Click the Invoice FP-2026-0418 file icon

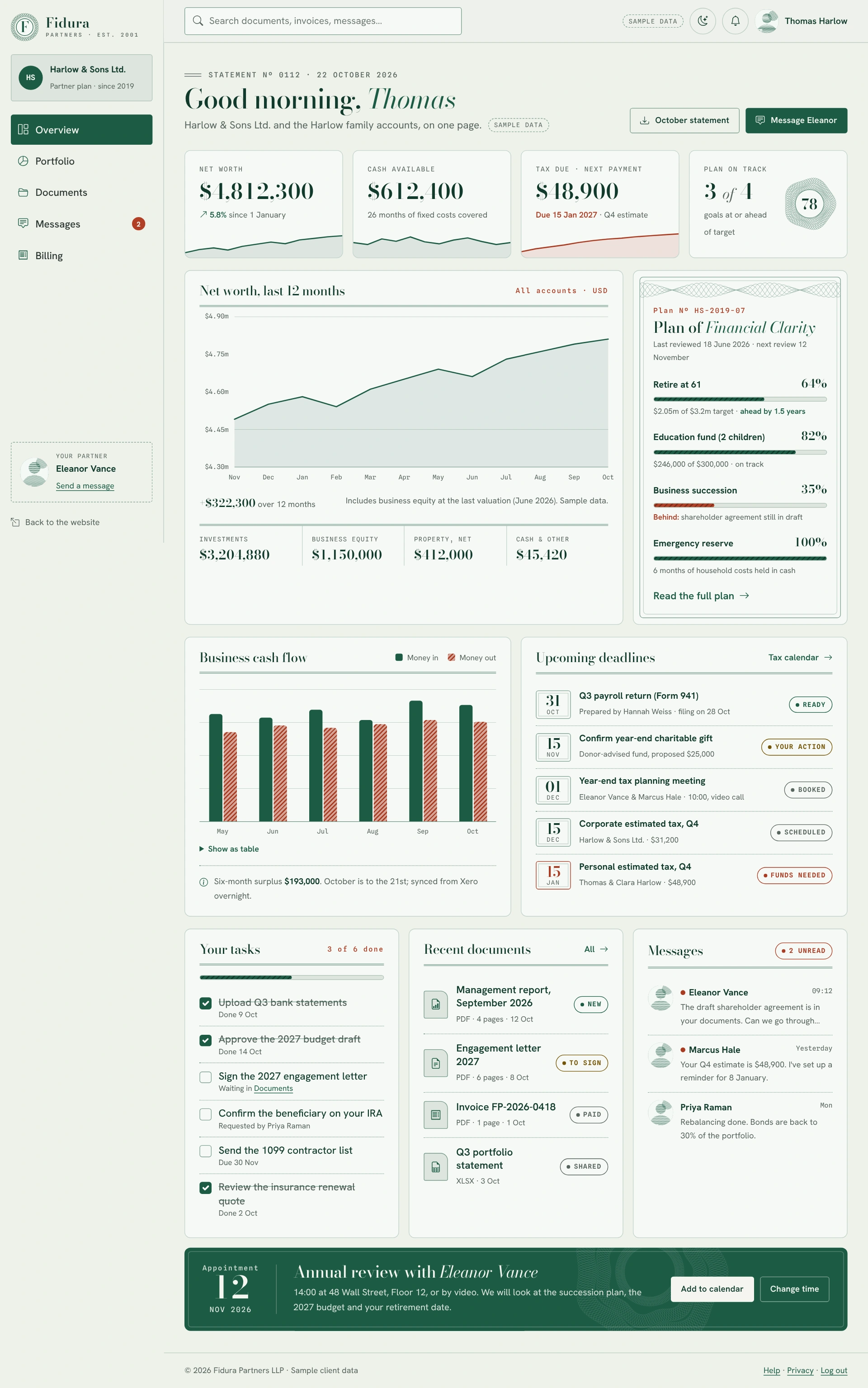436,1115
